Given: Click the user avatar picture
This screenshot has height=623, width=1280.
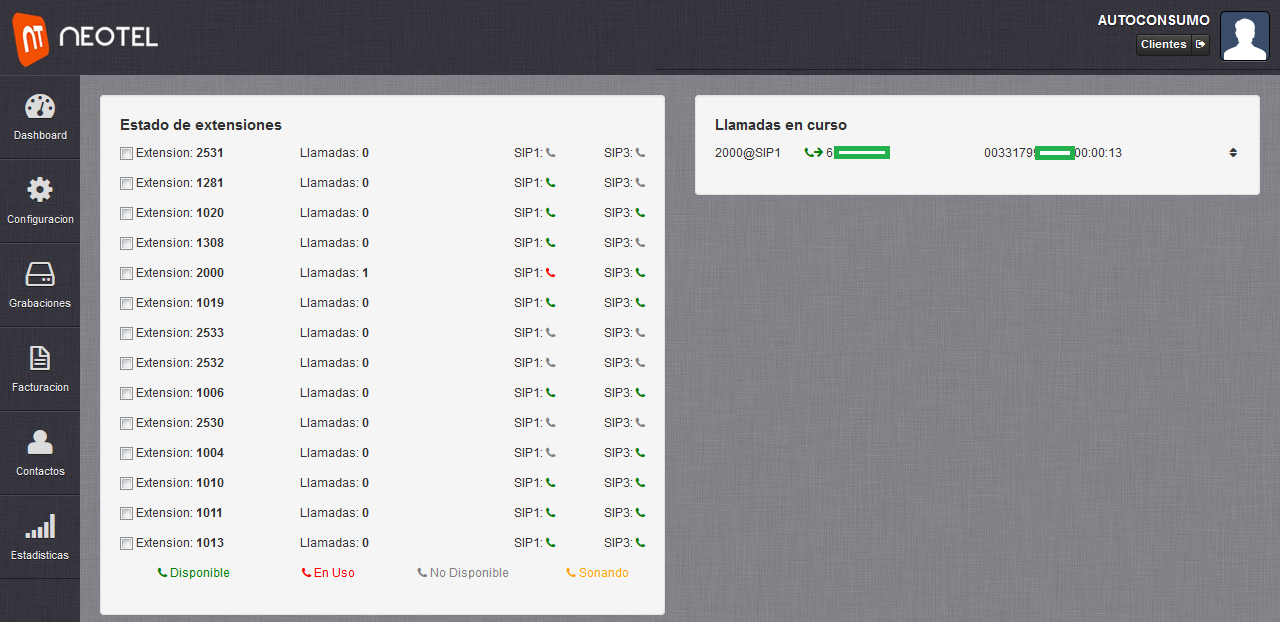Looking at the screenshot, I should coord(1245,37).
